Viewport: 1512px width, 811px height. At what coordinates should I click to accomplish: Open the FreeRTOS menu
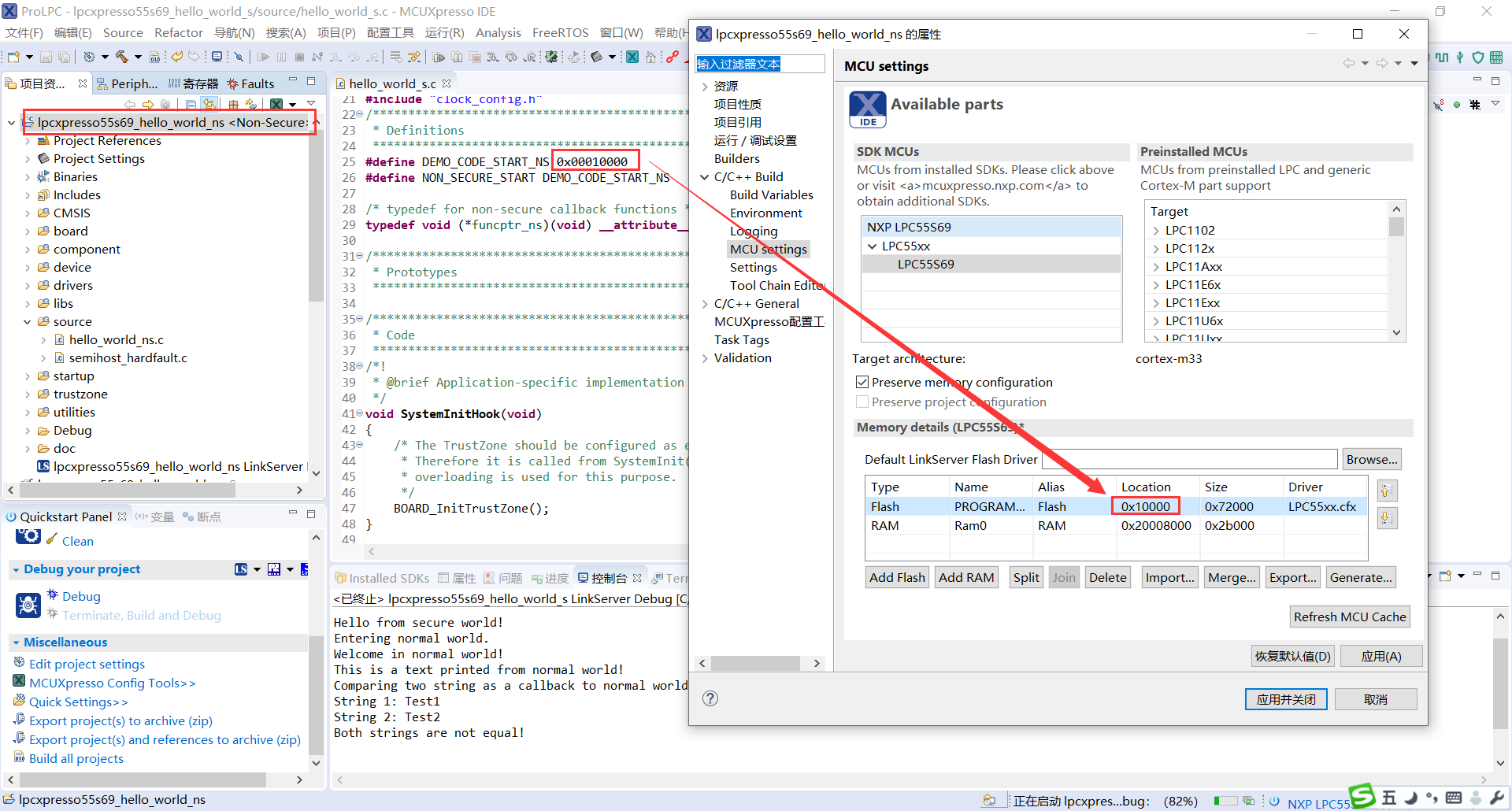(x=560, y=33)
